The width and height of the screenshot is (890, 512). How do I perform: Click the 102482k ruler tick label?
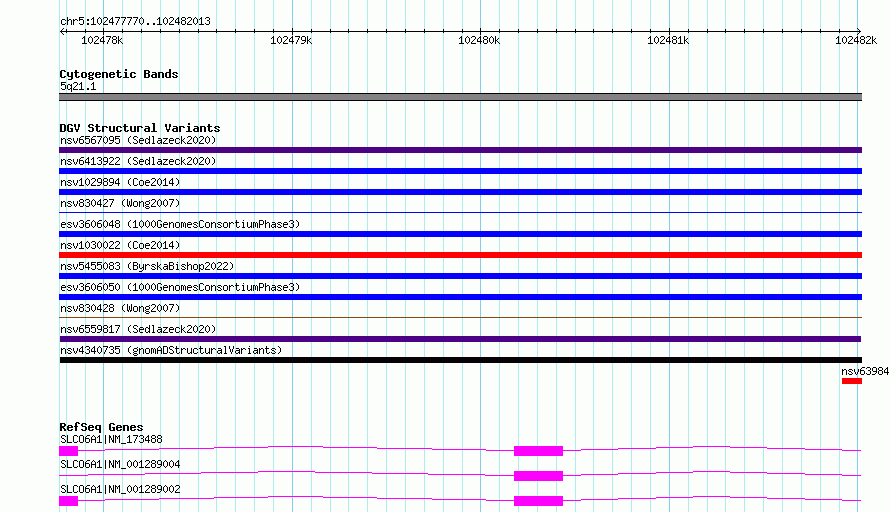coord(856,40)
